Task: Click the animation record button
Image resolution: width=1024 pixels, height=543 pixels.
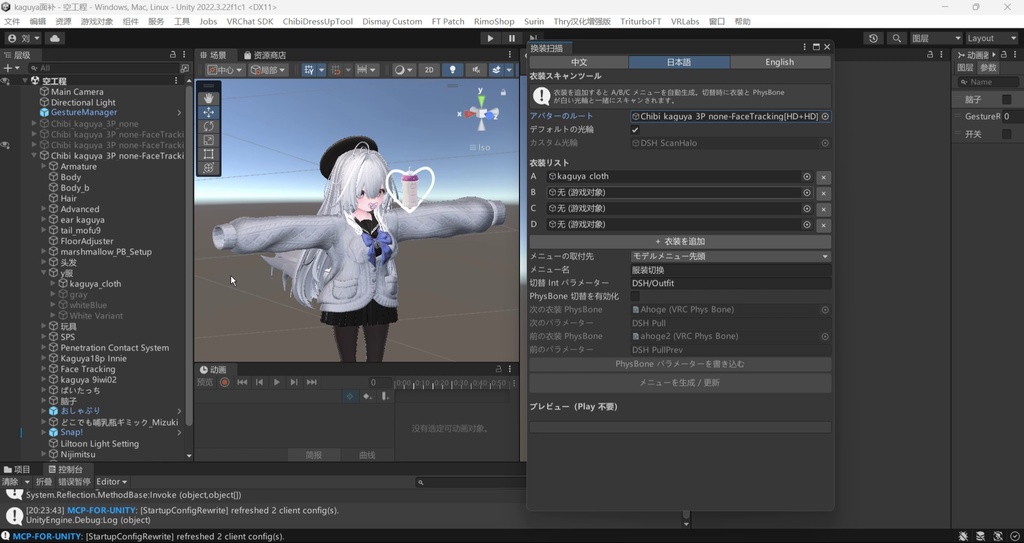Action: (225, 382)
